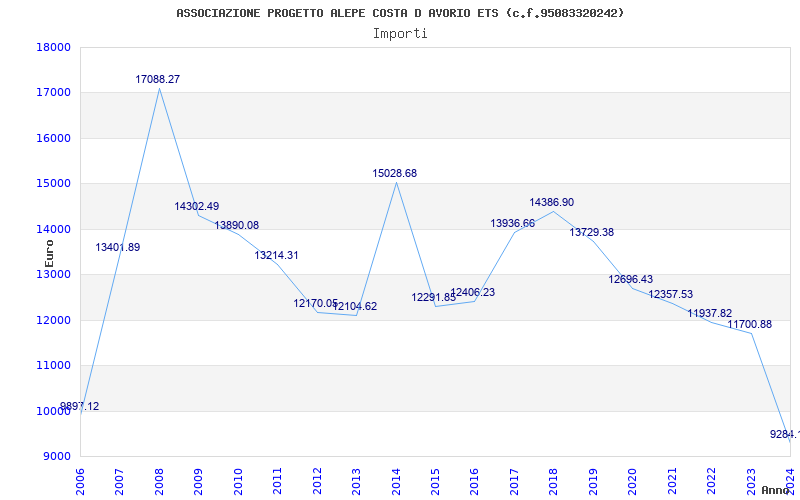Select the 11937.82 data label
This screenshot has width=800, height=500.
(x=710, y=313)
